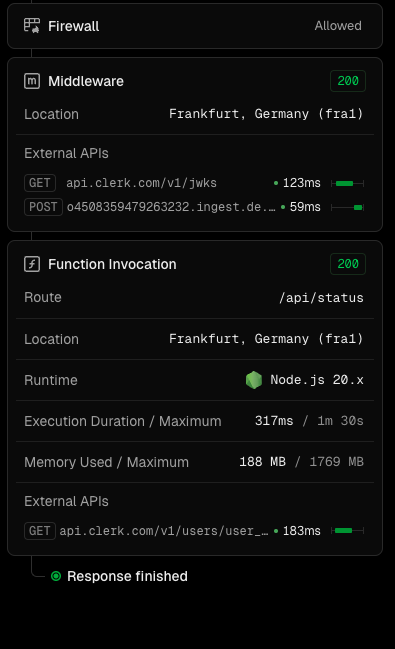Screen dimensions: 395x649
Task: Click the Function Invocation lightning icon
Action: tap(32, 264)
